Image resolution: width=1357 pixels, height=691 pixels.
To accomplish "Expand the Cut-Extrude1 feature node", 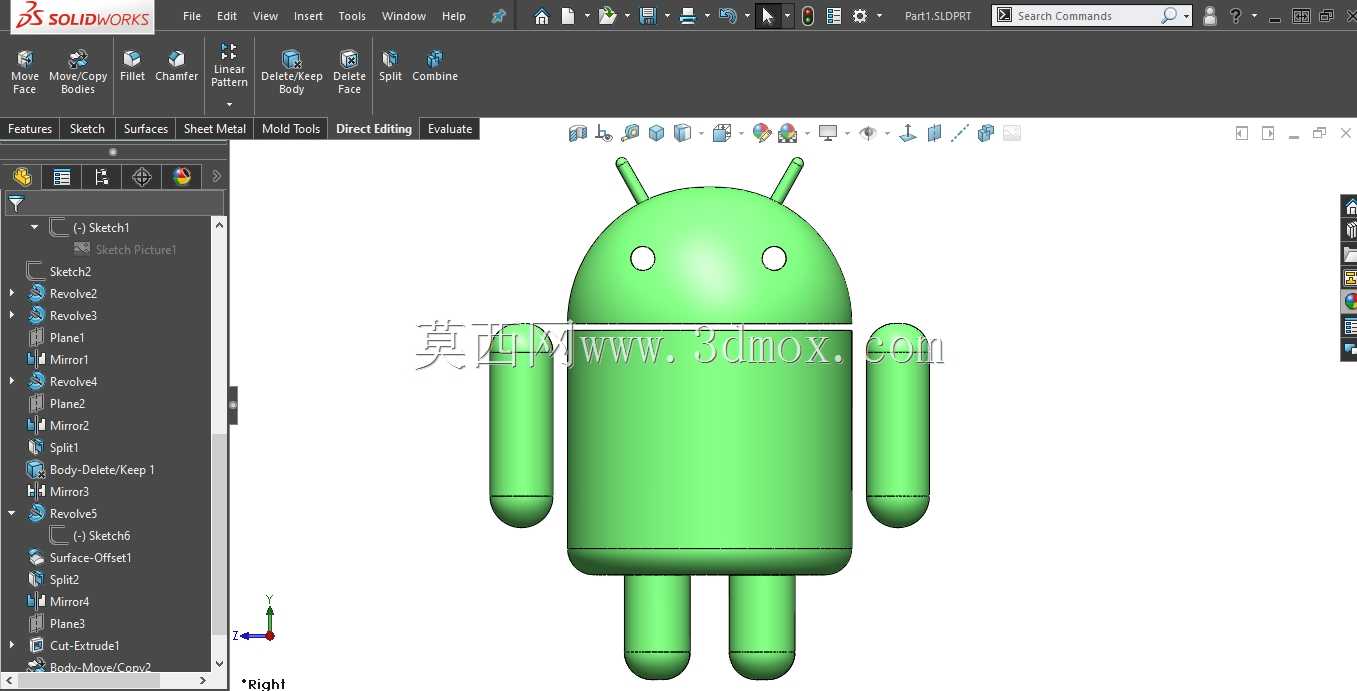I will (12, 645).
